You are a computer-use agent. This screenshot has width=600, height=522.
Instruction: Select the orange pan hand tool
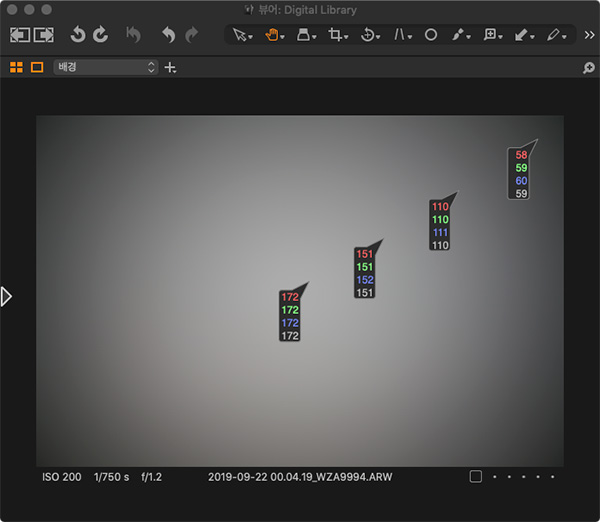(x=270, y=35)
